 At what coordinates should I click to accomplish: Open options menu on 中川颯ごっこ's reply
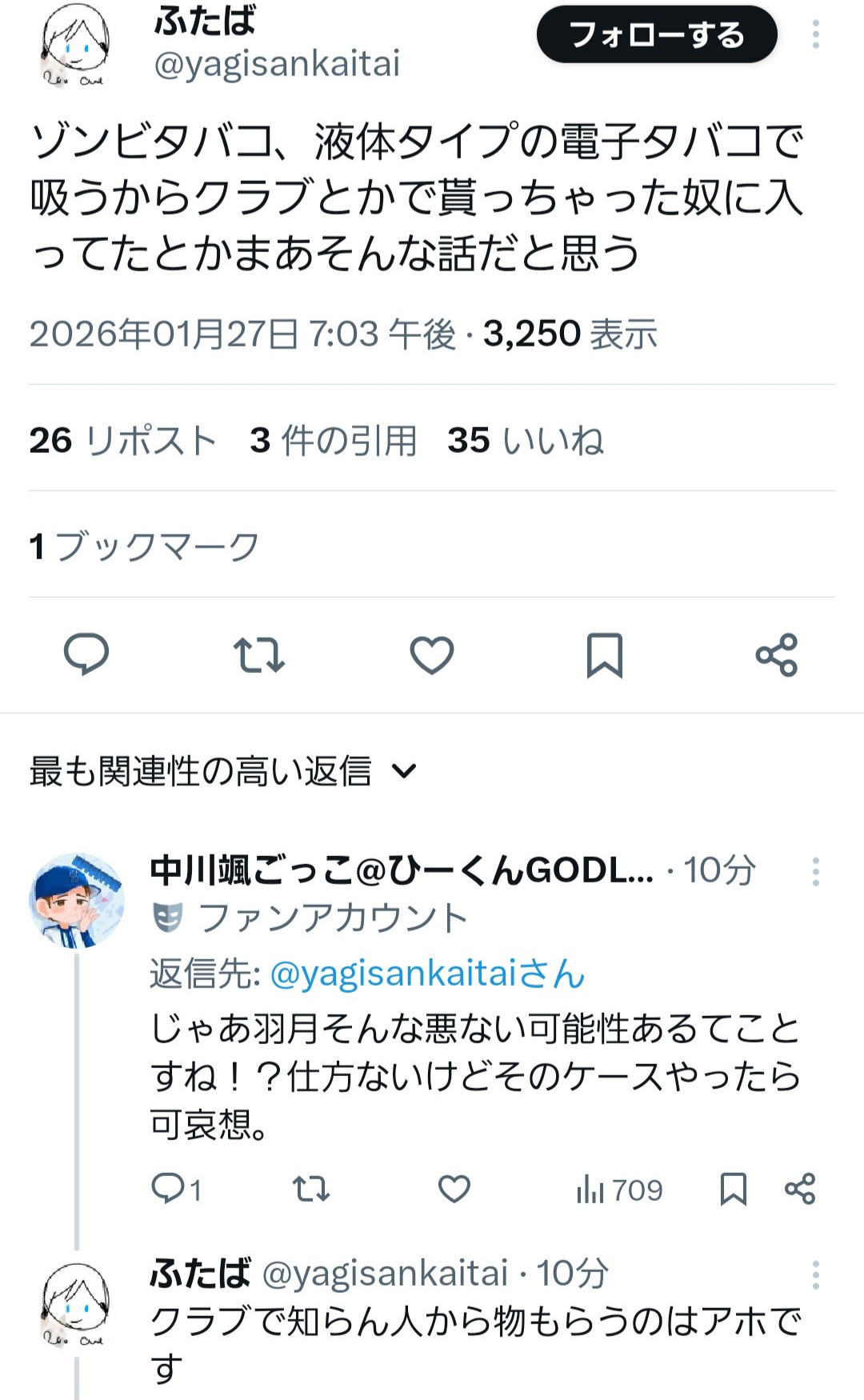pos(816,872)
